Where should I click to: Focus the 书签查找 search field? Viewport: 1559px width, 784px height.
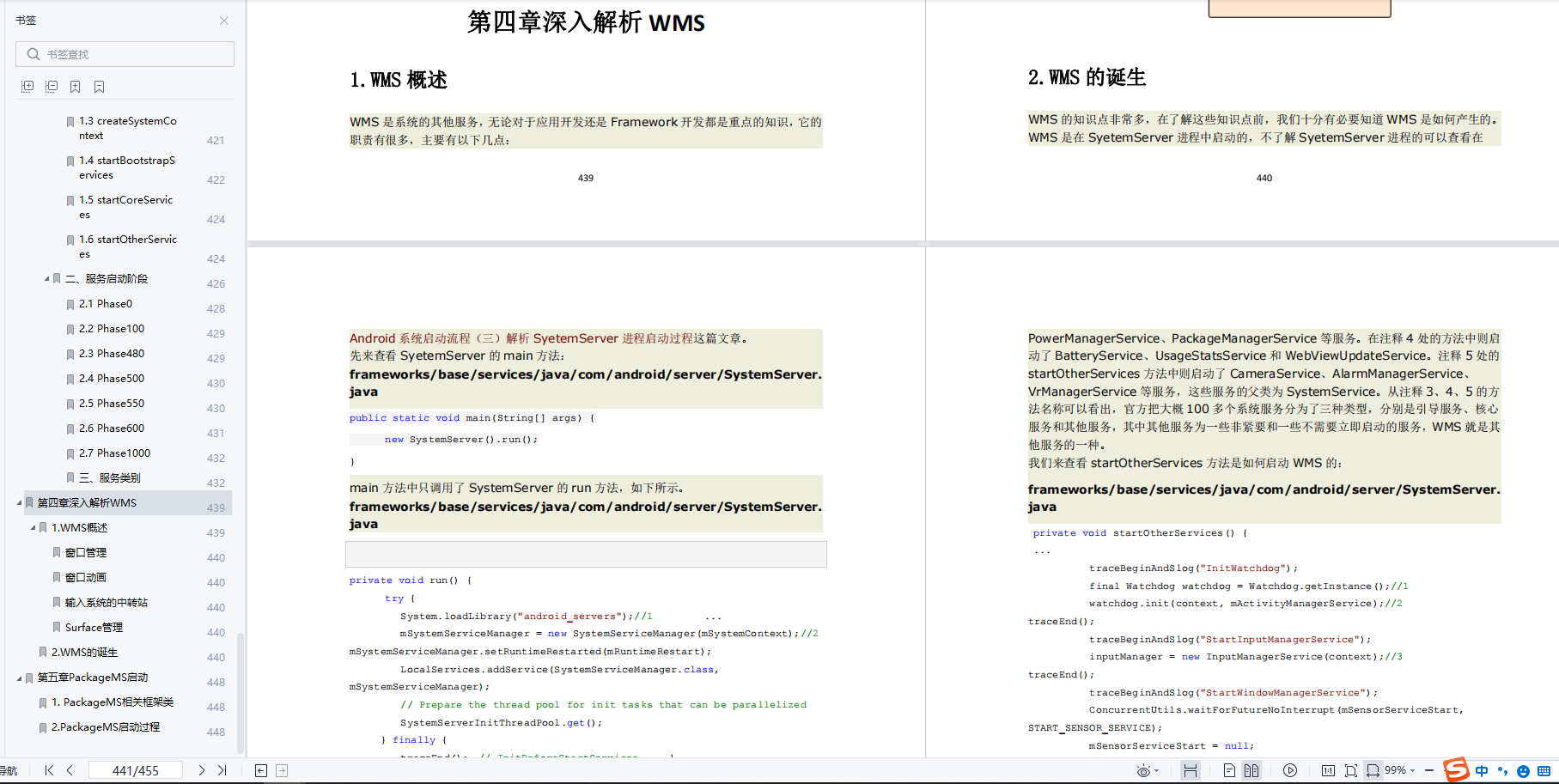click(125, 54)
